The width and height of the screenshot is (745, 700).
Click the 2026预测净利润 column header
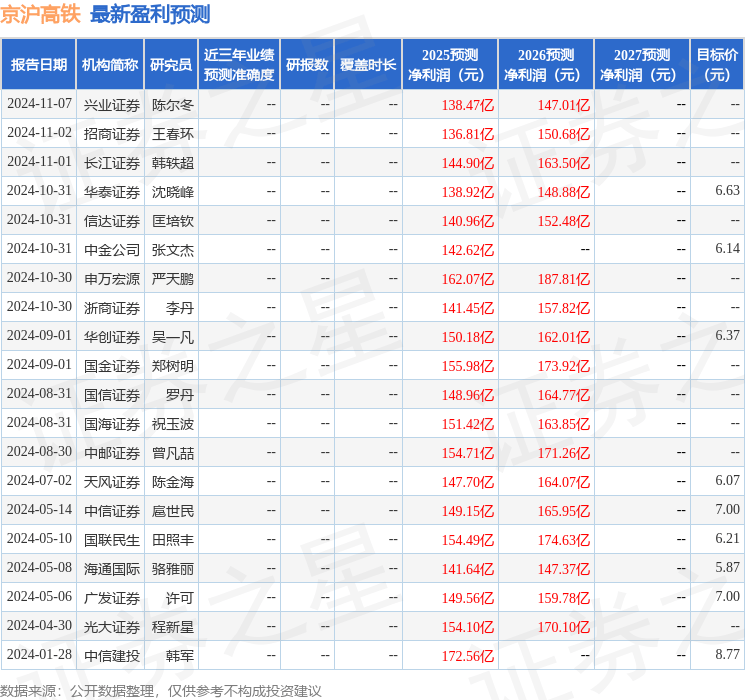(546, 65)
